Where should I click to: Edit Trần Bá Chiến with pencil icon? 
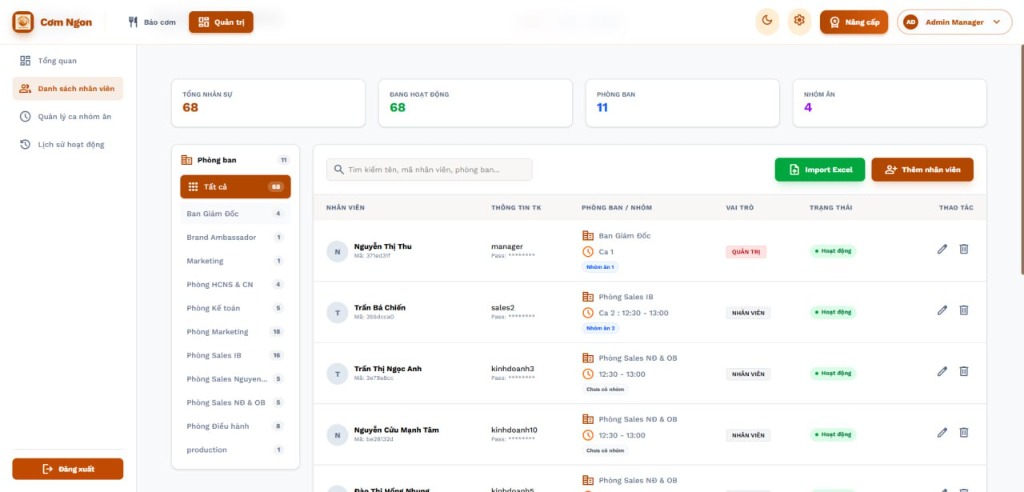(942, 311)
